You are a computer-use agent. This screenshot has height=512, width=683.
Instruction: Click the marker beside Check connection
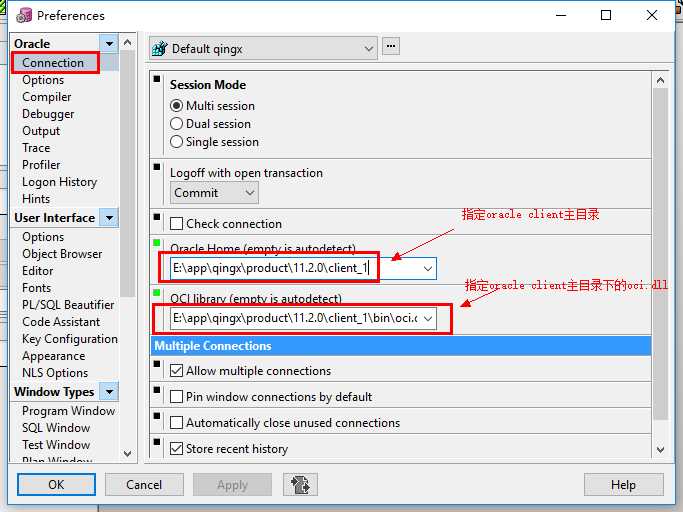tap(157, 217)
